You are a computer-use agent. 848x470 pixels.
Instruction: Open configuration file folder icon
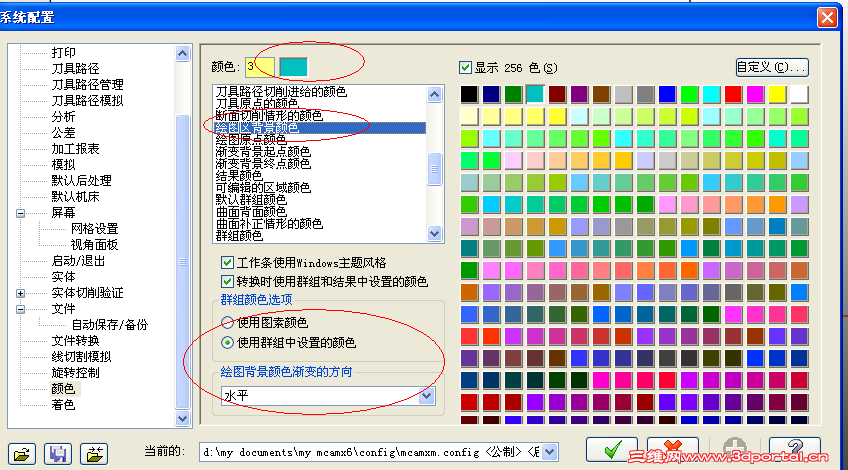pyautogui.click(x=22, y=453)
